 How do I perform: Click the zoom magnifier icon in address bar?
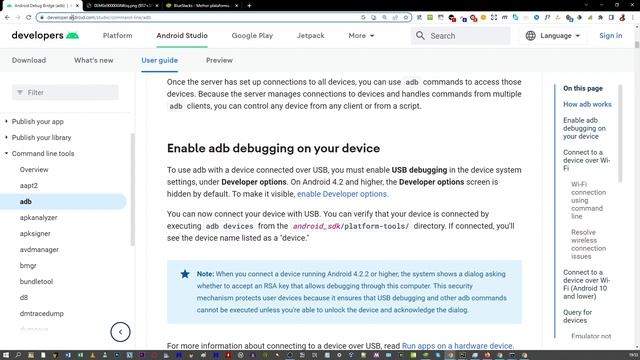click(384, 18)
